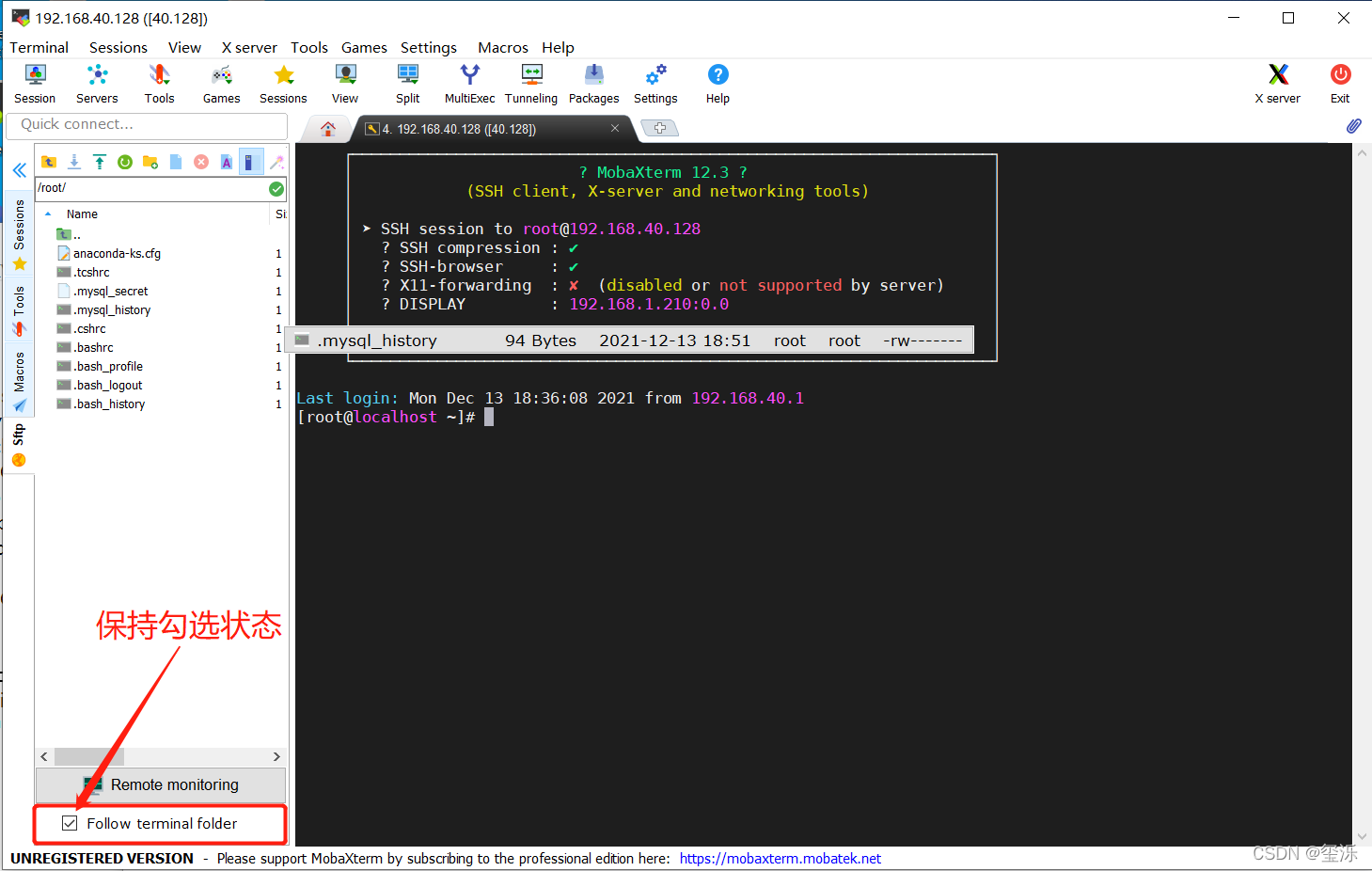Start the X server toolbar icon
Screen dimensions: 1372x871
coord(1278,84)
